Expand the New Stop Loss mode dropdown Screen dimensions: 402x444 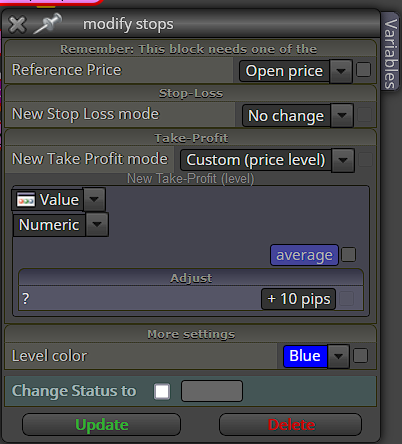[342, 115]
